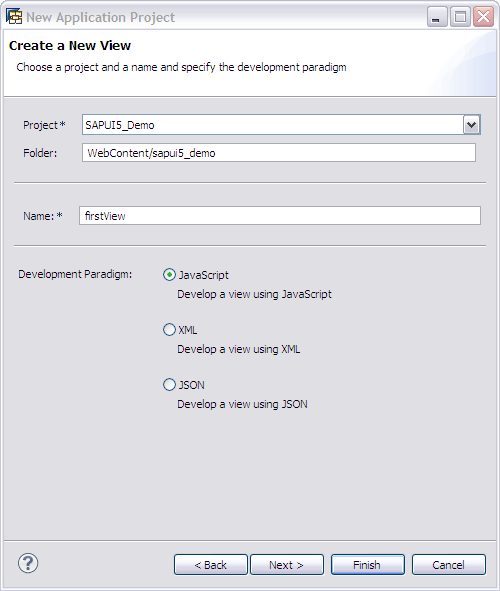Image resolution: width=500 pixels, height=591 pixels.
Task: Minimize the New Application Project dialog
Action: 437,17
